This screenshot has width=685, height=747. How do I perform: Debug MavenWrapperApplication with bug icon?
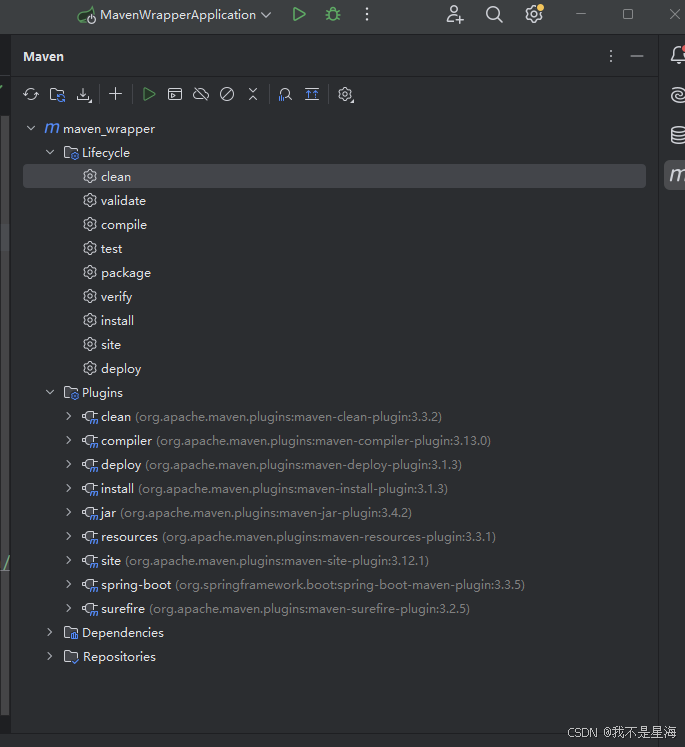332,14
